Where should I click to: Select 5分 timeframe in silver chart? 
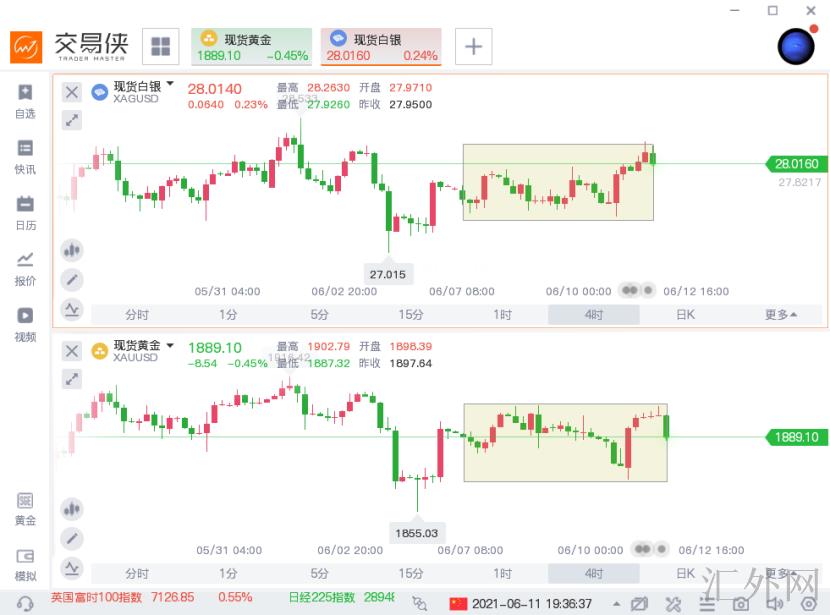tap(319, 315)
